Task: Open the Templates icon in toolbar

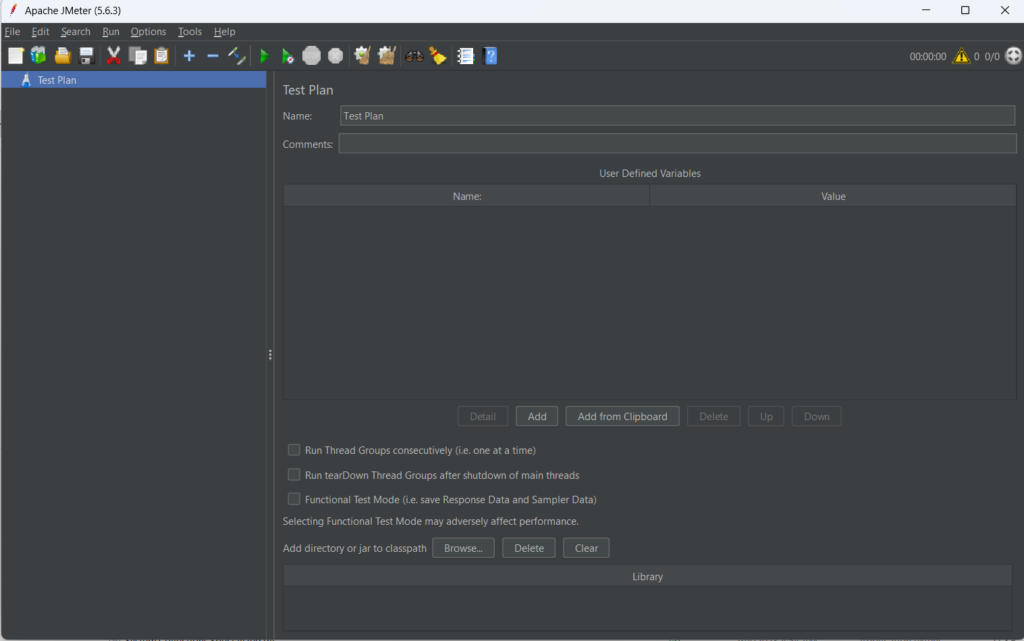Action: pos(39,56)
